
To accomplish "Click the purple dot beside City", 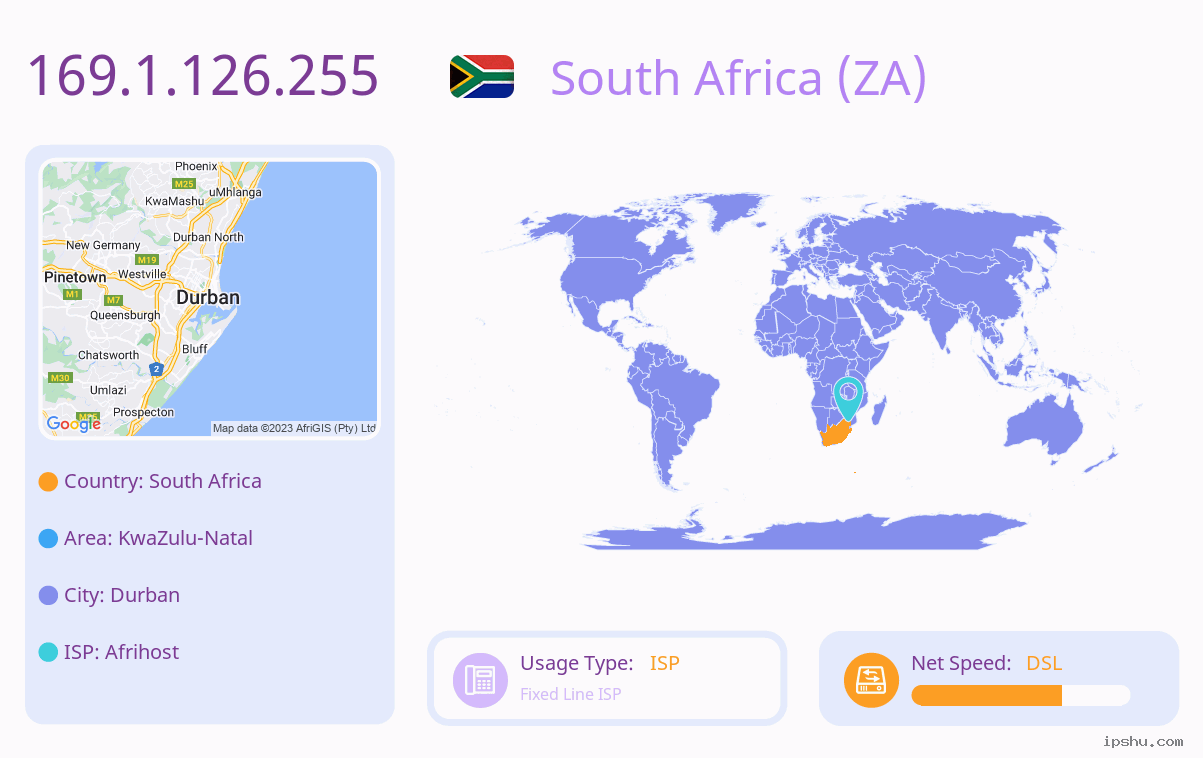I will pos(48,596).
